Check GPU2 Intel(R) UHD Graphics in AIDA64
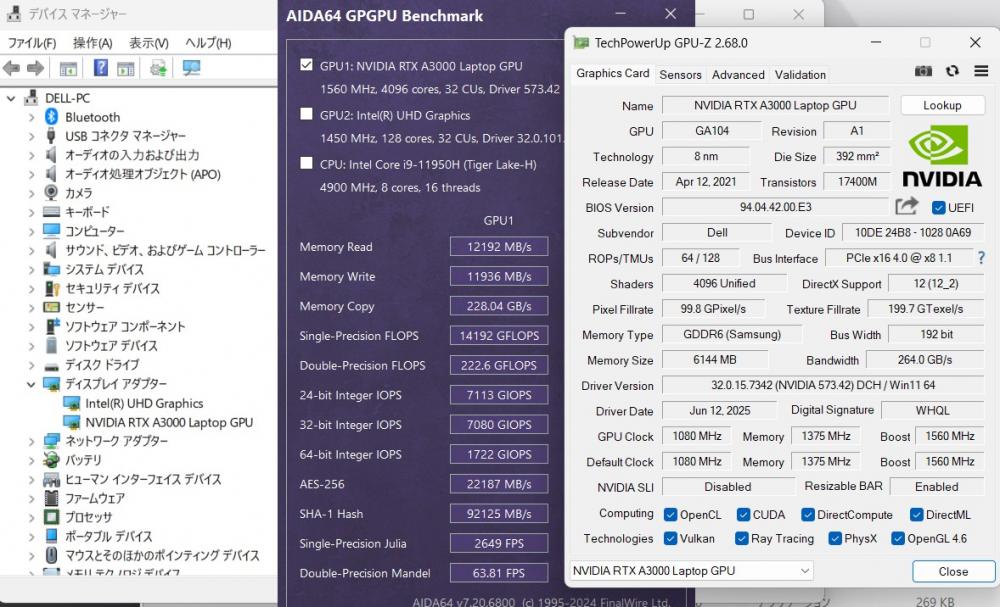1000x607 pixels. [306, 114]
